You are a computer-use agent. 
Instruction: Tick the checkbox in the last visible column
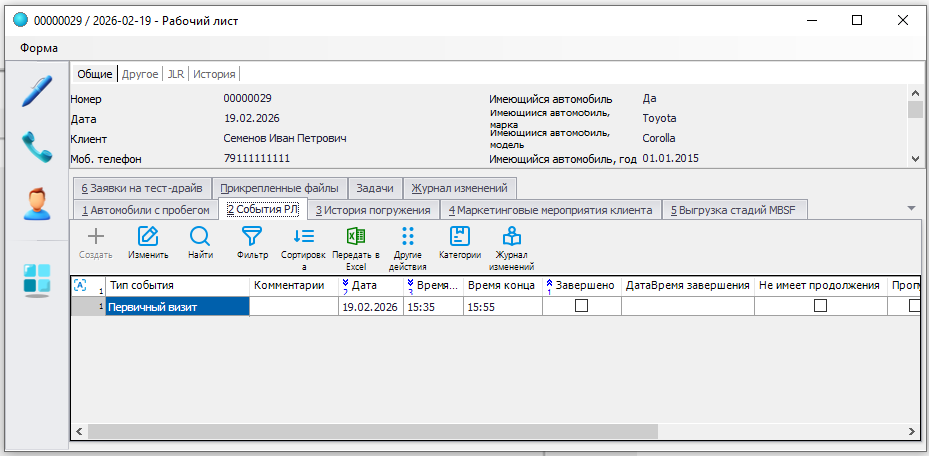pos(914,307)
